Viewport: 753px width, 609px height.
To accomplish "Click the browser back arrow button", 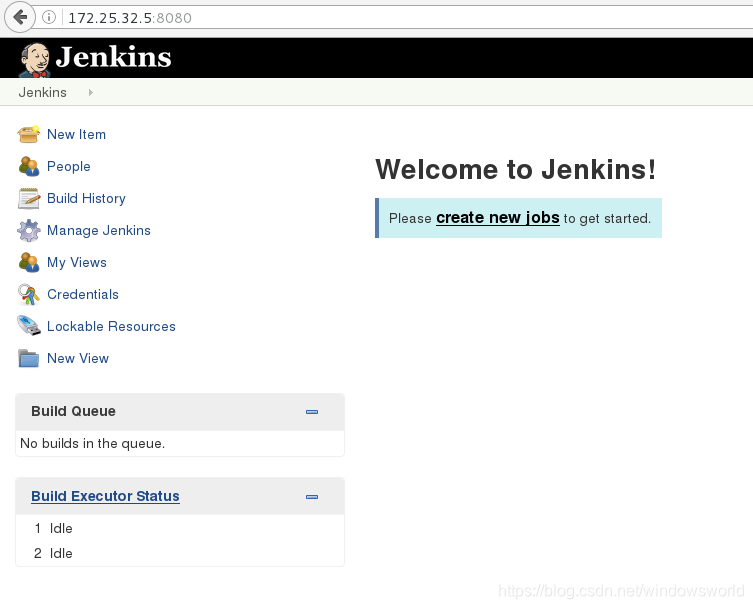I will pyautogui.click(x=20, y=17).
